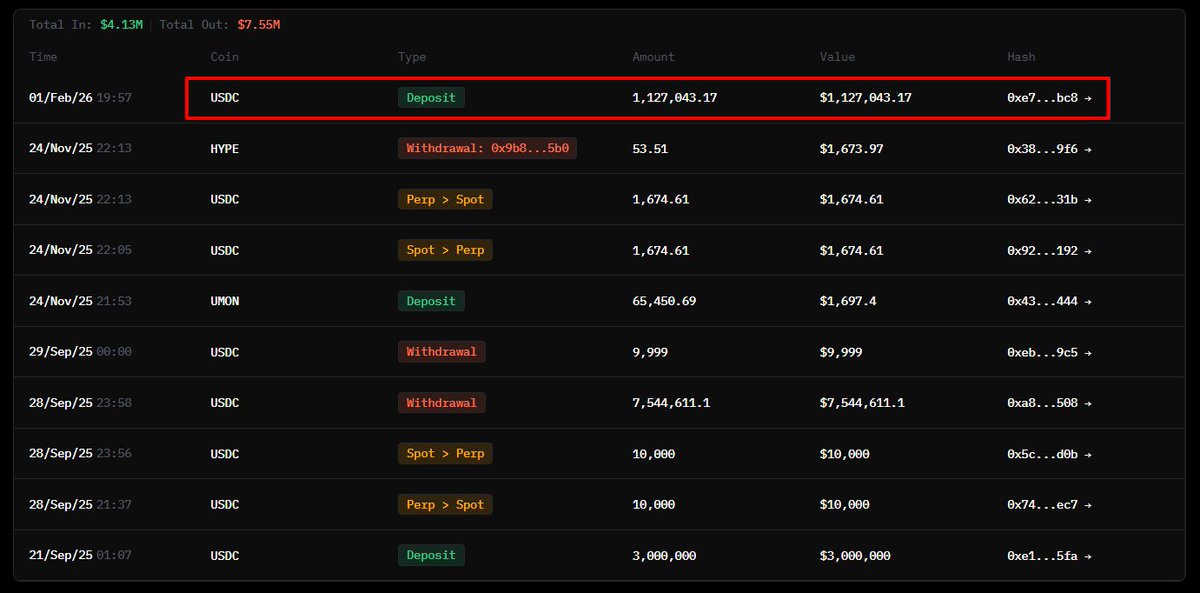
Task: Click the Withdrawal badge for 7,544,611.1 USDC
Action: (x=441, y=403)
